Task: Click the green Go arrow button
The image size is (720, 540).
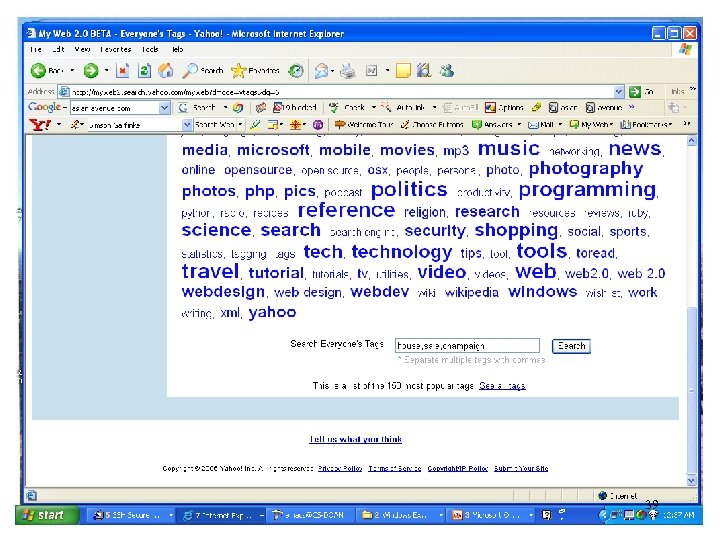Action: coord(635,92)
